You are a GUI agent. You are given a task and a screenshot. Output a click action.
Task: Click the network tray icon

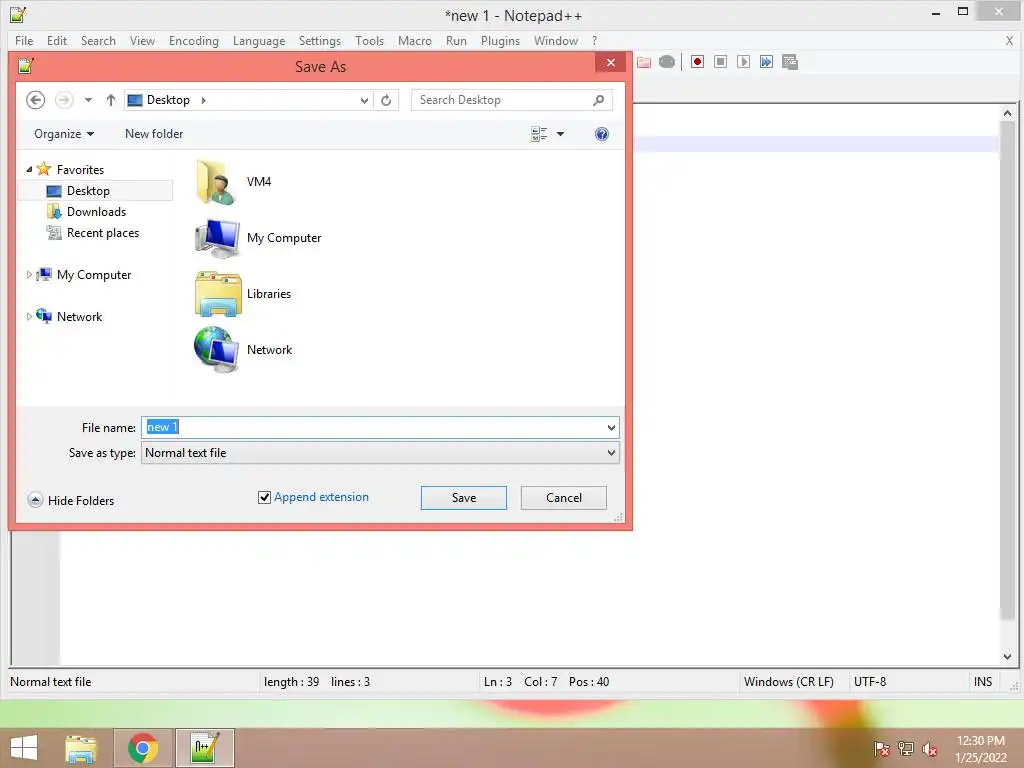click(905, 749)
